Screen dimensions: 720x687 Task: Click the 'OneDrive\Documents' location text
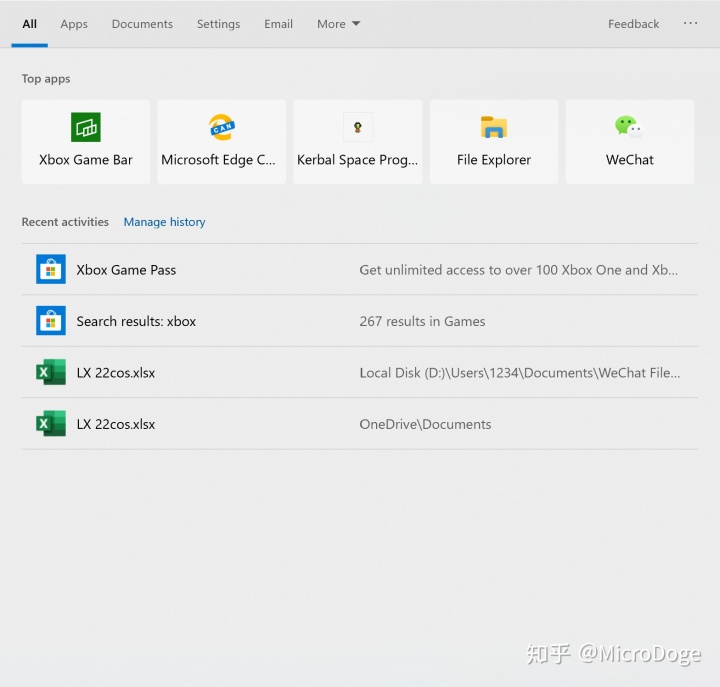425,424
